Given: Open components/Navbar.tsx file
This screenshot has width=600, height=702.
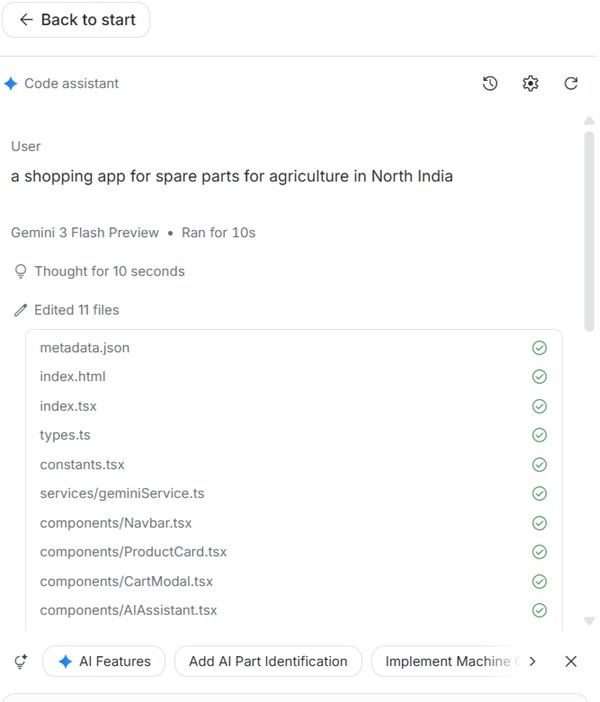Looking at the screenshot, I should 116,523.
